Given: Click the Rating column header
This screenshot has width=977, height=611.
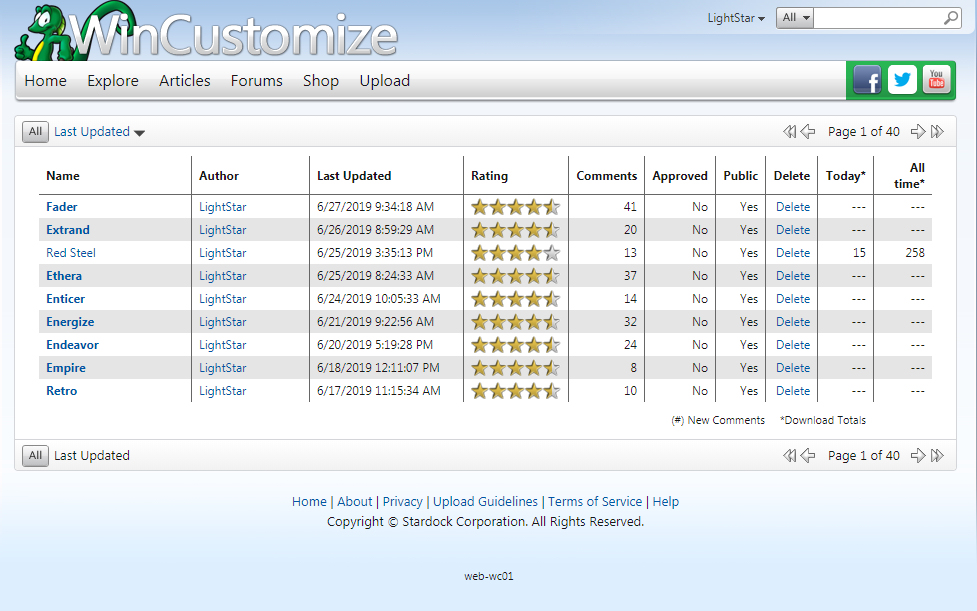Looking at the screenshot, I should 489,176.
